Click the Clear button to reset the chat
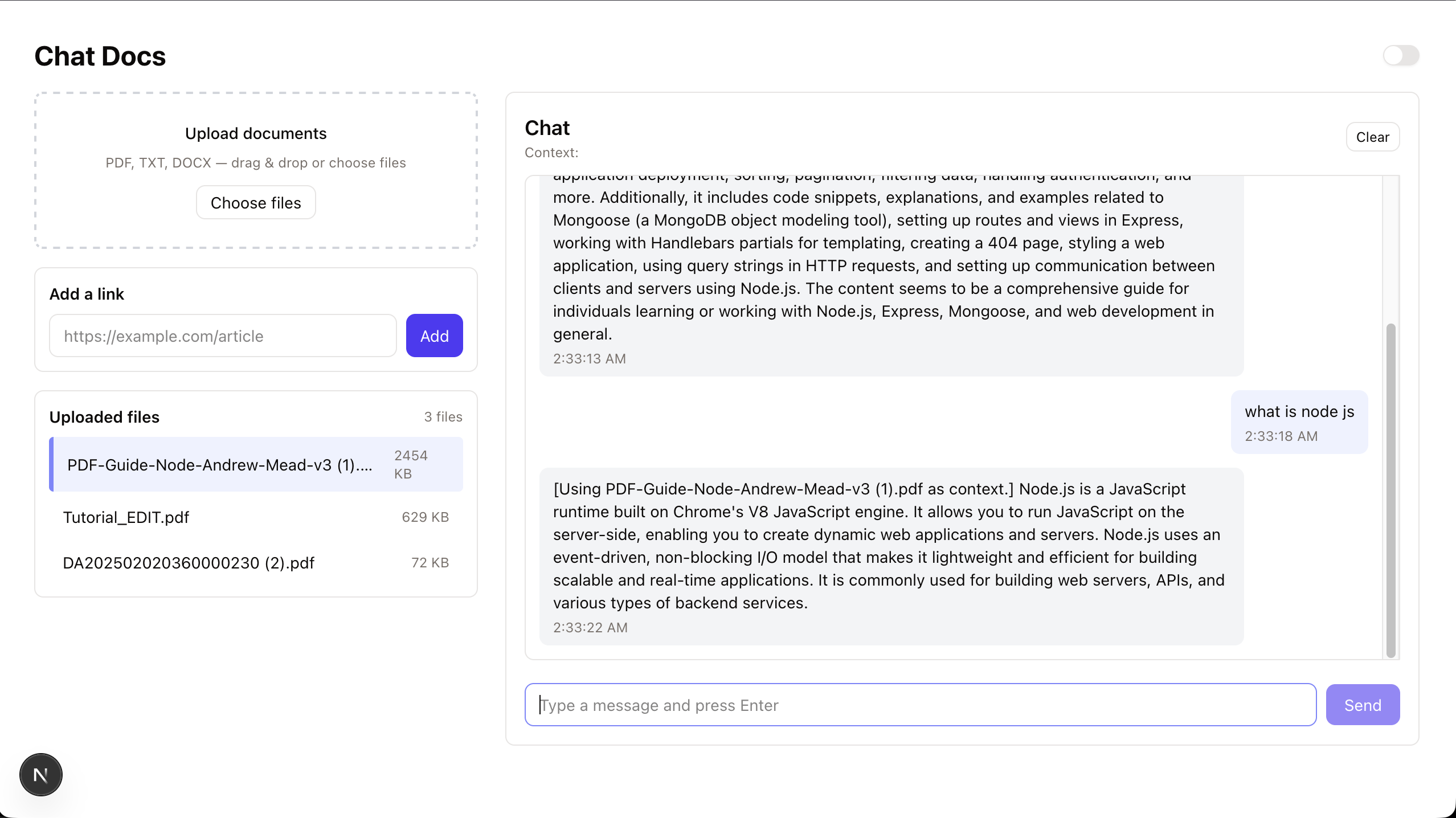 coord(1372,137)
